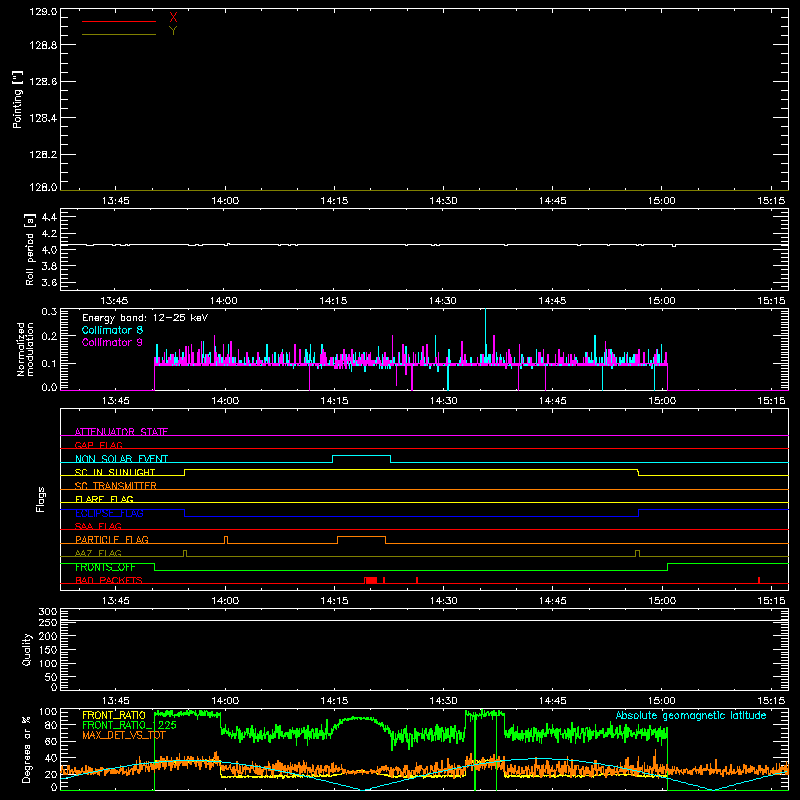Click the thick red BAD_PACKETS block near 14:20
This screenshot has width=800, height=800.
(x=371, y=580)
